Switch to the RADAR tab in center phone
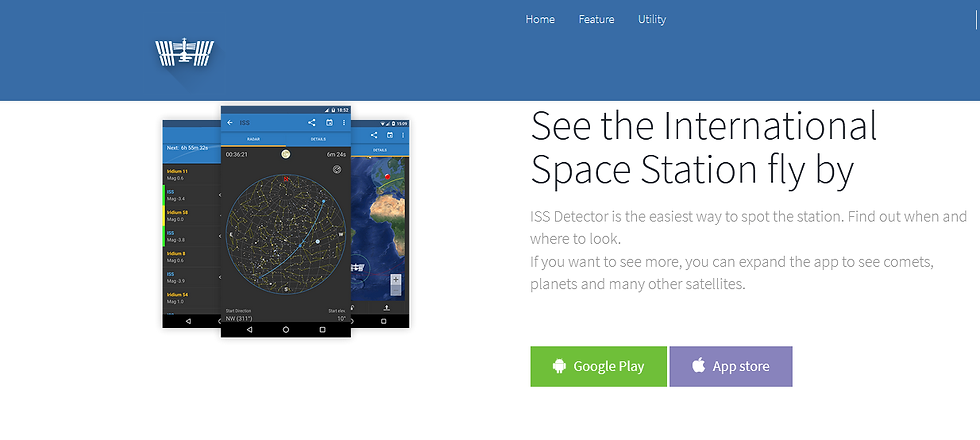The image size is (980, 440). (x=253, y=139)
